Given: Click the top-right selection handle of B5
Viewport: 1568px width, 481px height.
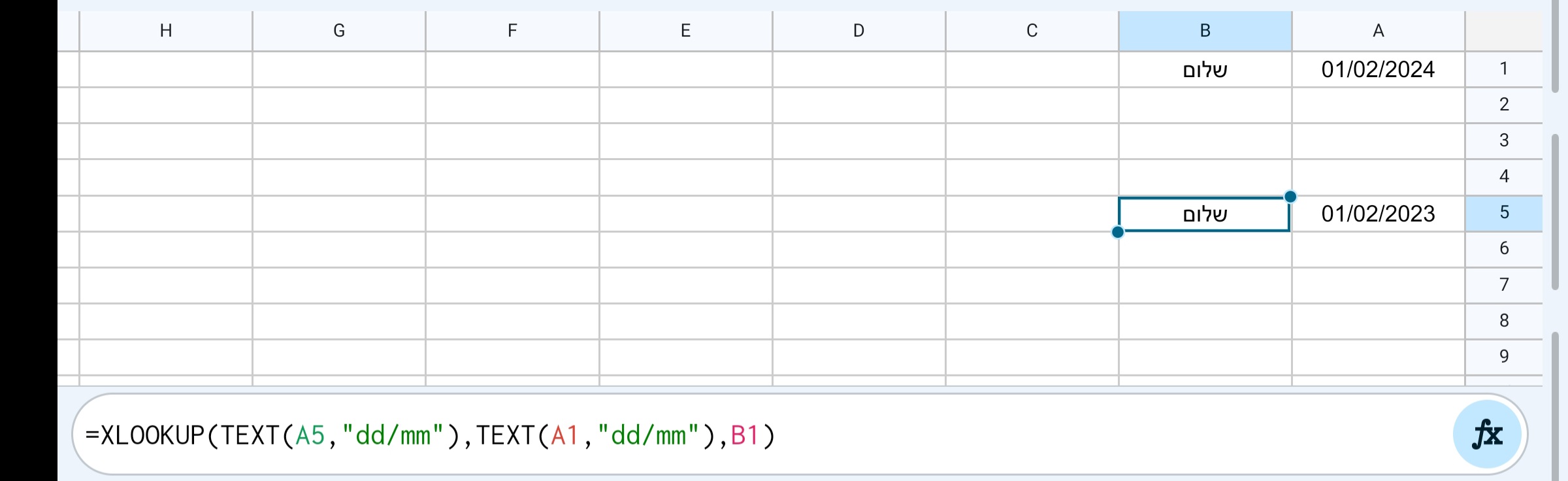Looking at the screenshot, I should click(x=1290, y=197).
